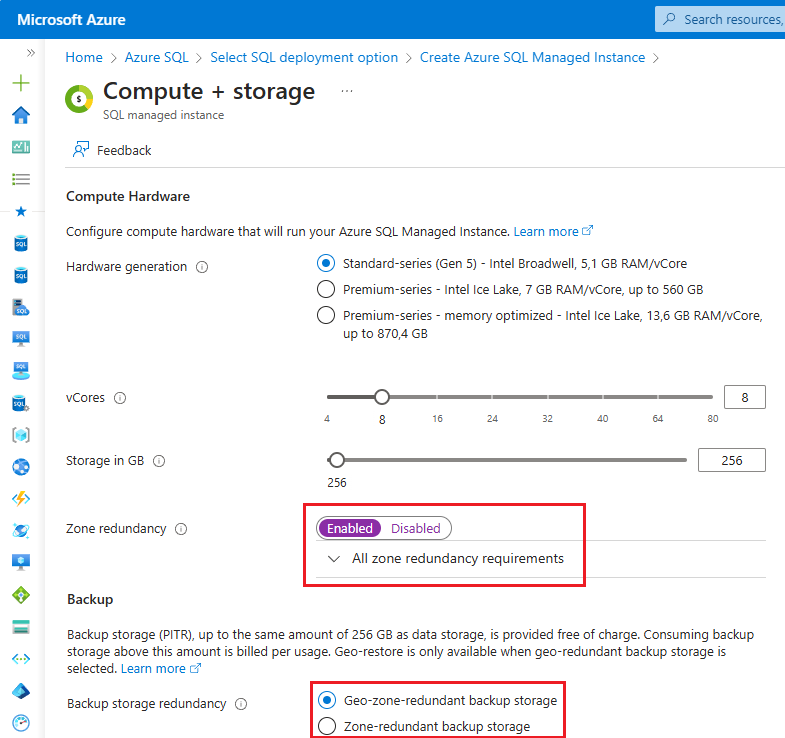The height and width of the screenshot is (738, 785).
Task: Open the SQL server cloud icon in the sidebar
Action: point(21,307)
